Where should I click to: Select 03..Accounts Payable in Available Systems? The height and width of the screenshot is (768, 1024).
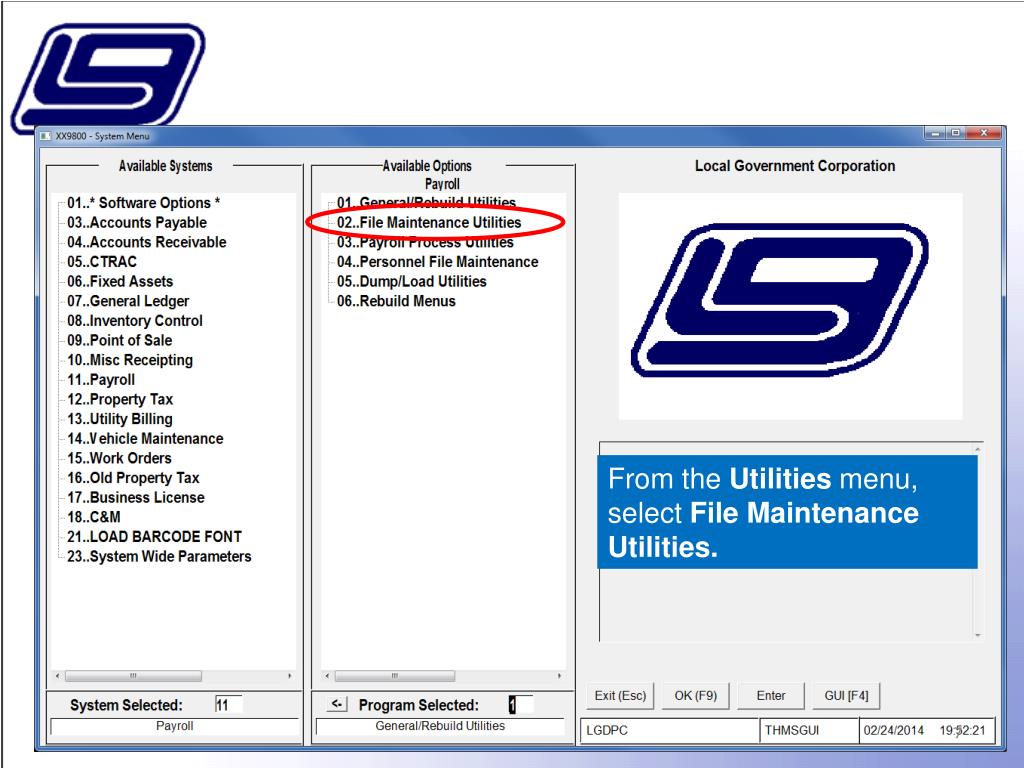click(x=136, y=223)
